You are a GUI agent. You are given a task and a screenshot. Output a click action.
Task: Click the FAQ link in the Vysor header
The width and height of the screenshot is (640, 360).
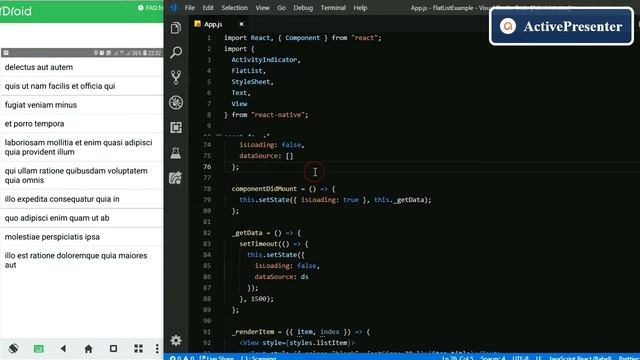click(150, 8)
